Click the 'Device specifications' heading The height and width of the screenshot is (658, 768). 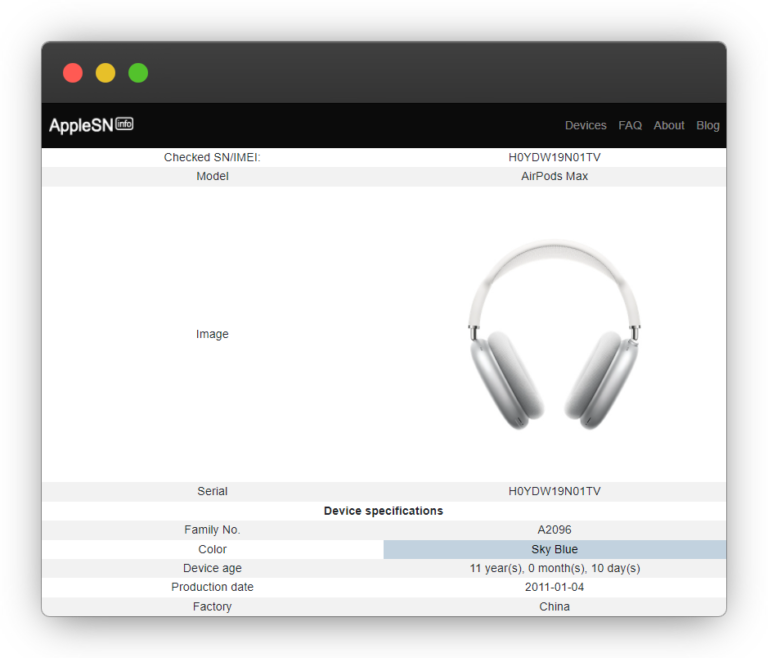[384, 511]
